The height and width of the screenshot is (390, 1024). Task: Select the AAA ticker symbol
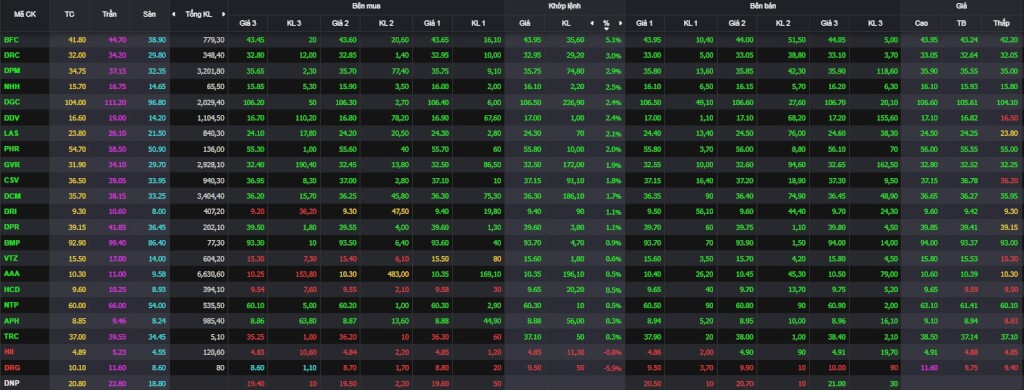pyautogui.click(x=12, y=273)
